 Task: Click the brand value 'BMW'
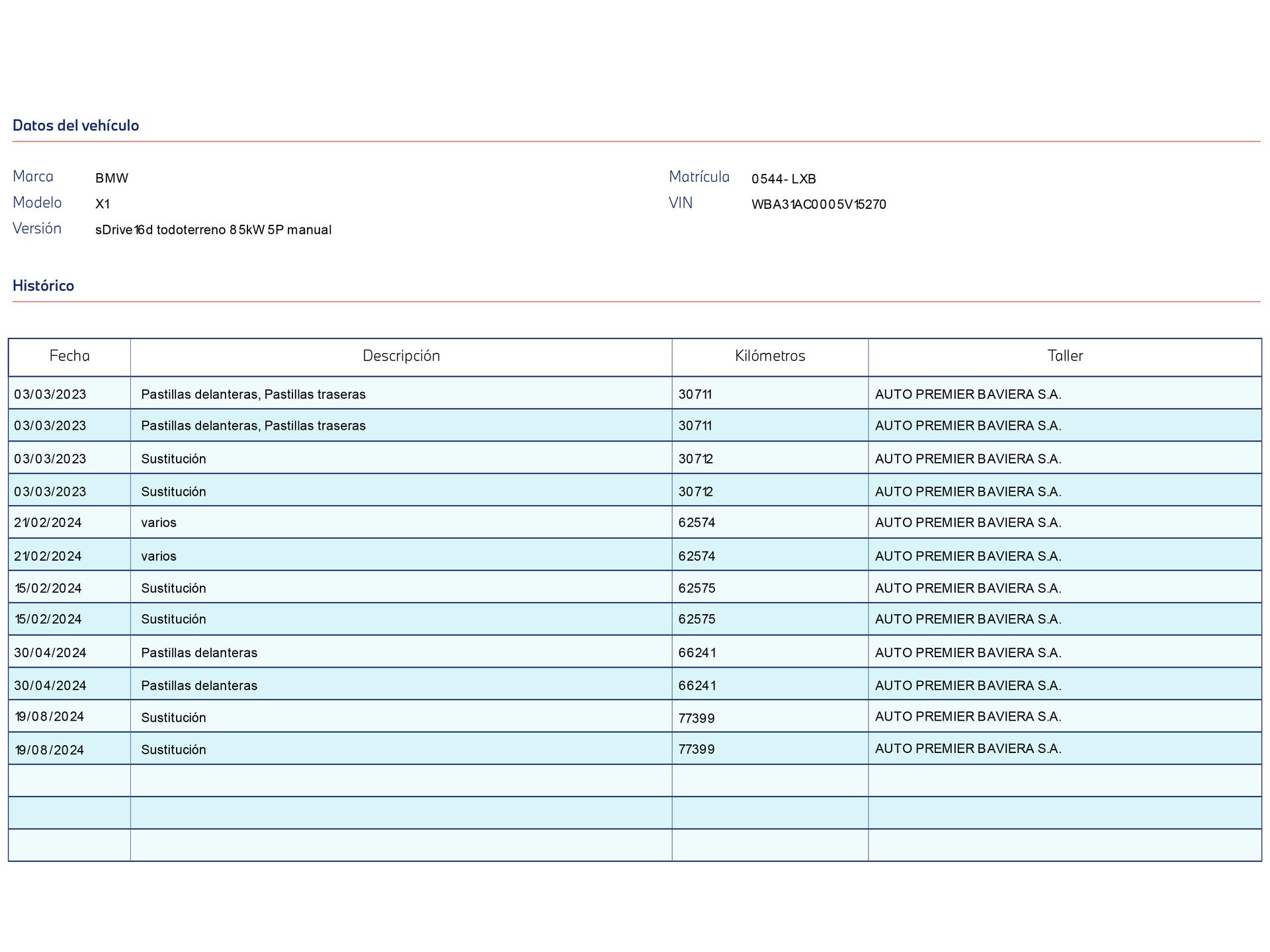pyautogui.click(x=112, y=178)
